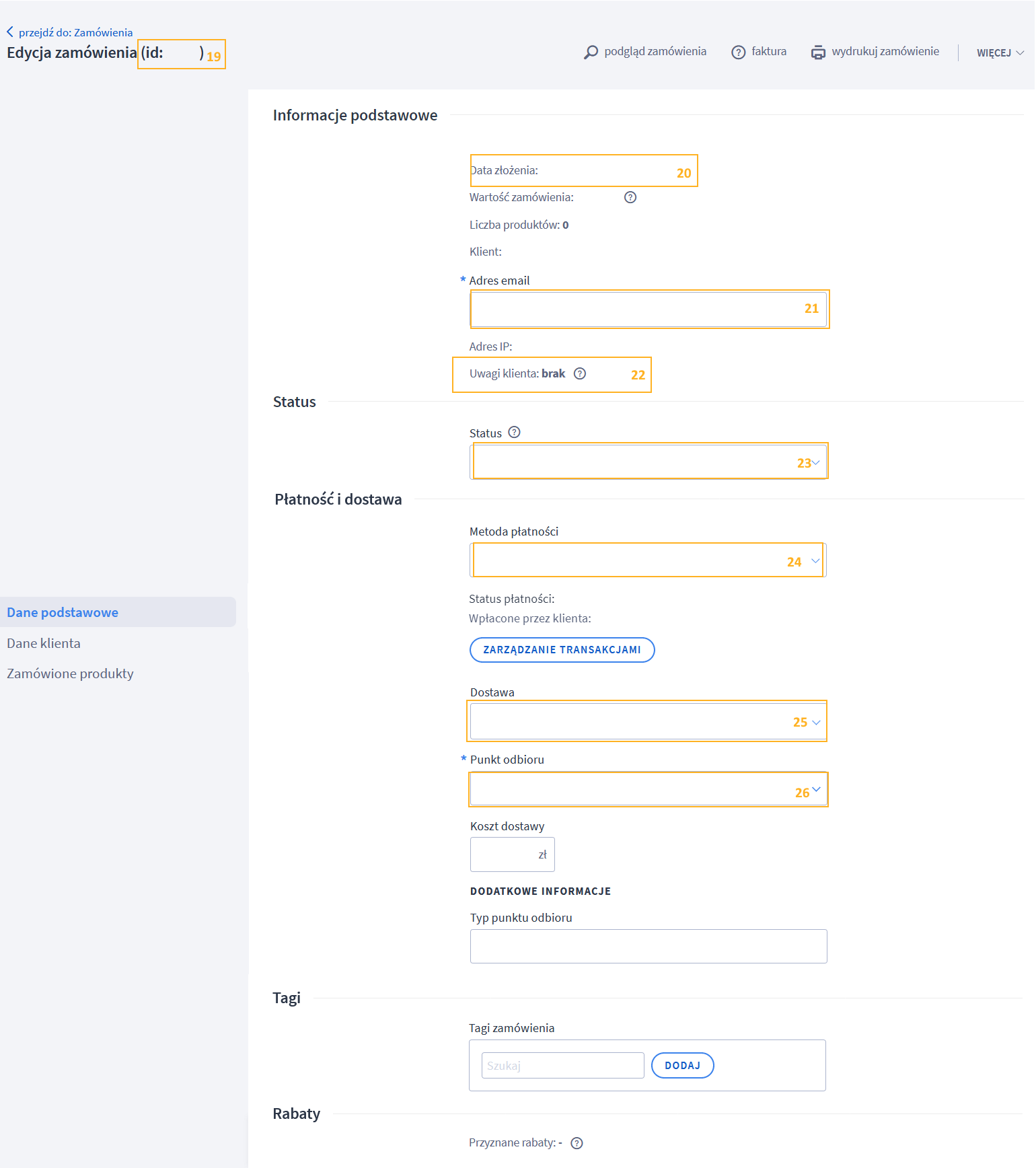
Task: Click the ZARZĄDZANIE TRANSAKCJAMI button
Action: [x=562, y=650]
